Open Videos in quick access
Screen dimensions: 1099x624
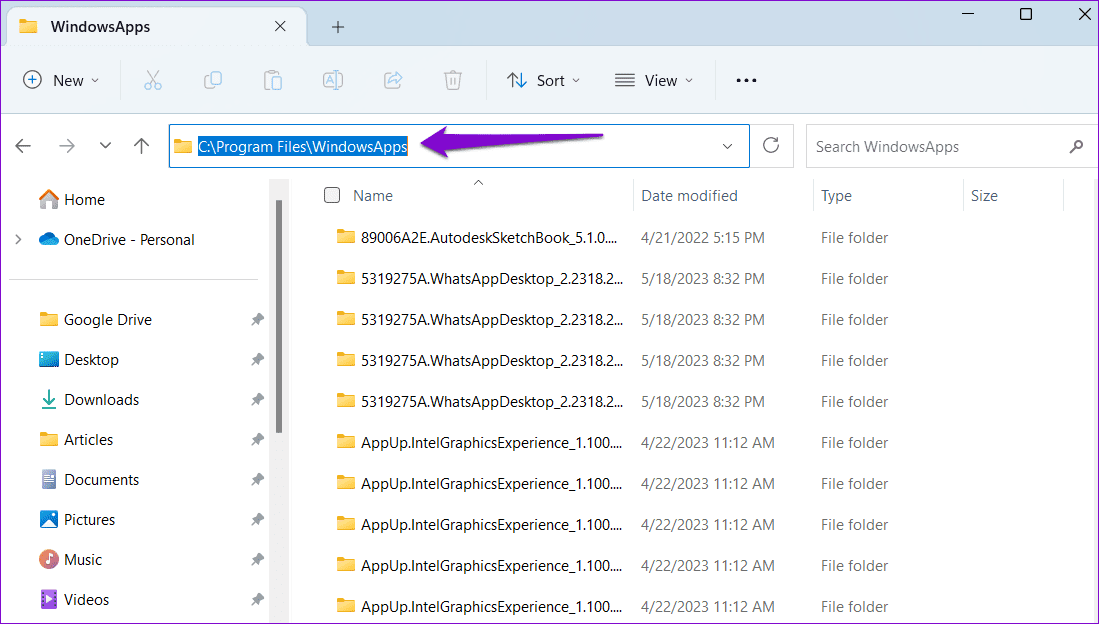[x=74, y=599]
